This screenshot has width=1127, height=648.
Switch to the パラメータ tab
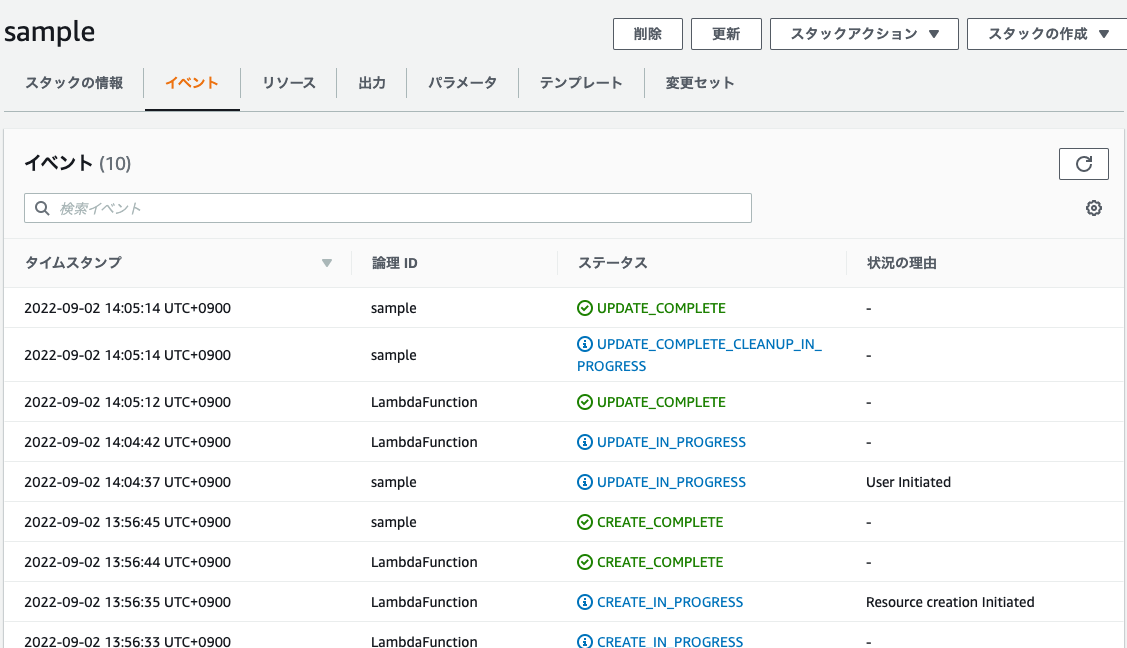(462, 83)
